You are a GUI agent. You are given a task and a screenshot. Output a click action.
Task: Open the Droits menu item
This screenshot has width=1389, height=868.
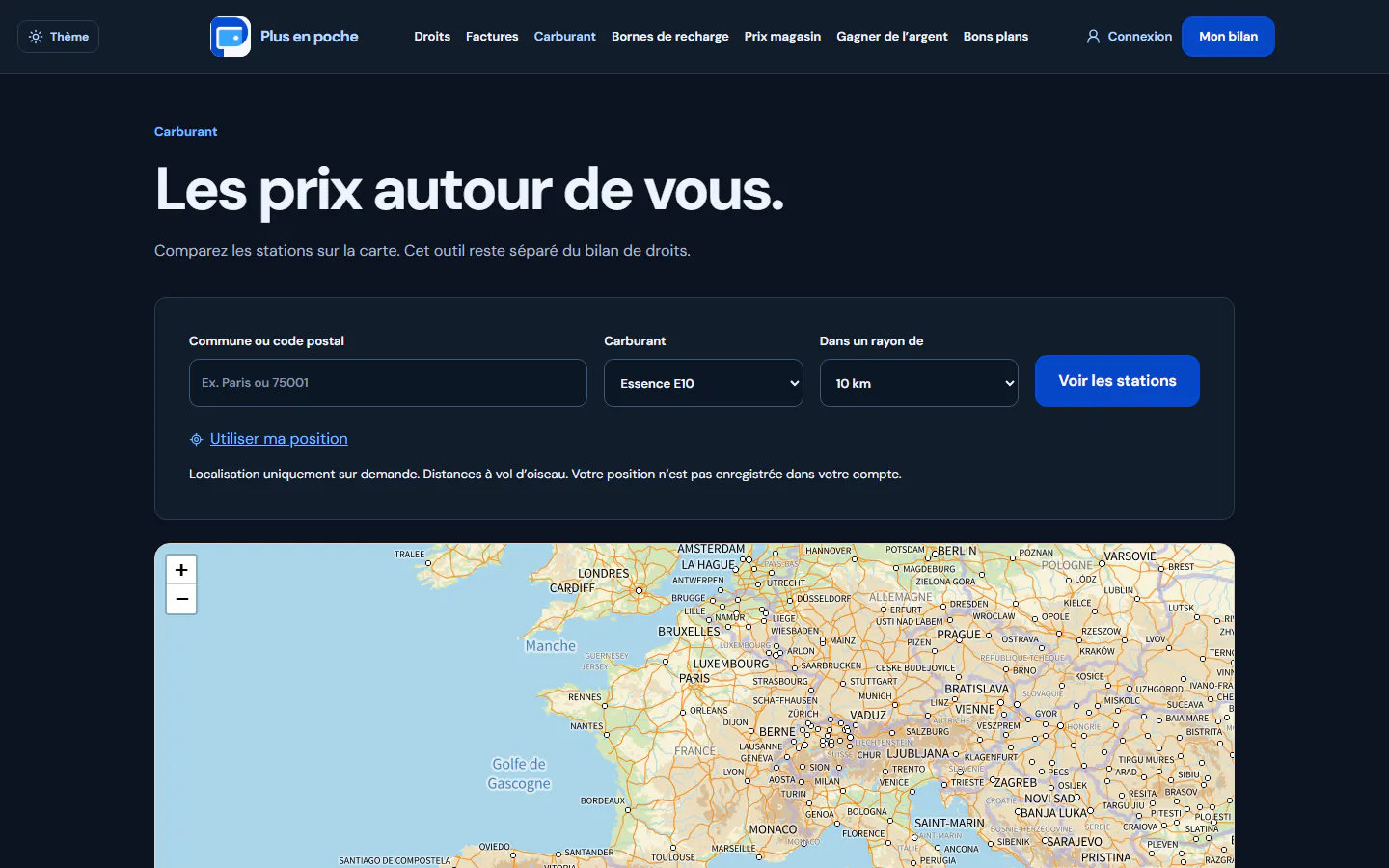[x=432, y=37]
